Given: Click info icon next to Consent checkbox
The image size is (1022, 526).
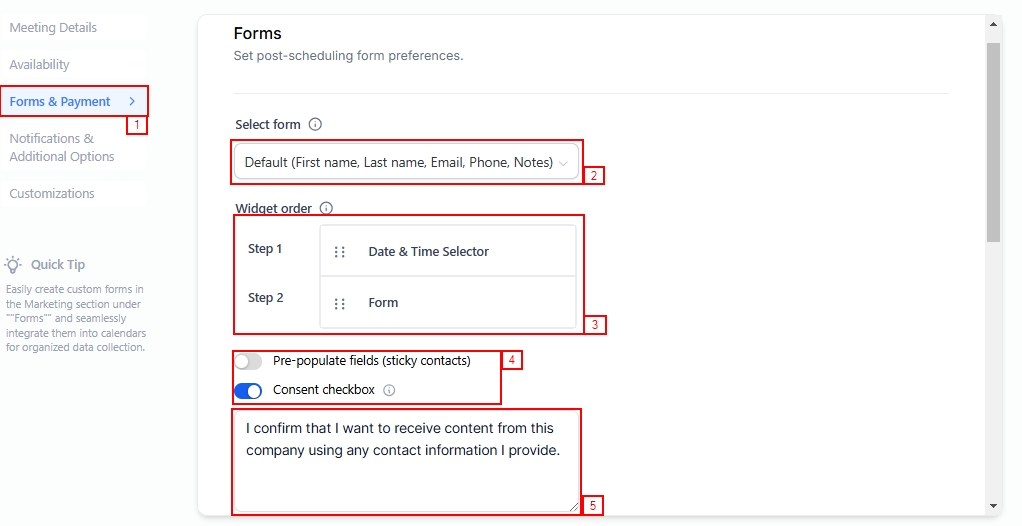Looking at the screenshot, I should pos(389,390).
